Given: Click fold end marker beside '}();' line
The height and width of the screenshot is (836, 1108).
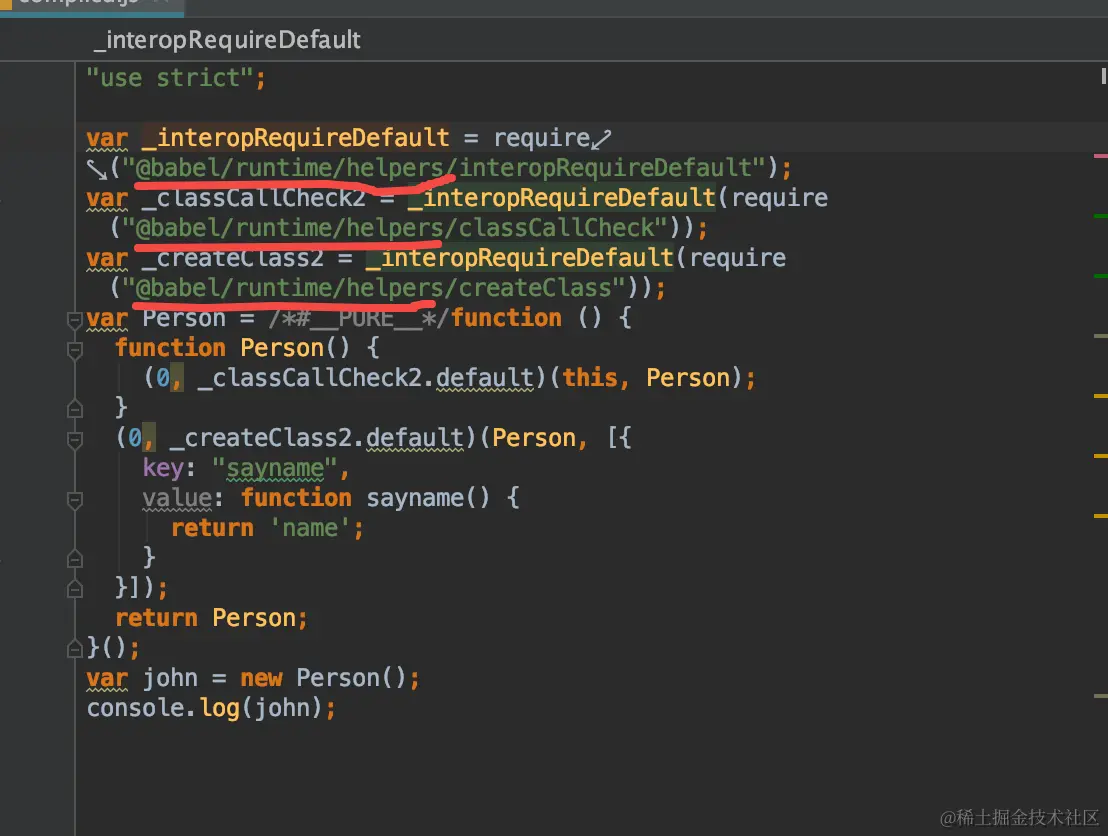Looking at the screenshot, I should pos(75,648).
